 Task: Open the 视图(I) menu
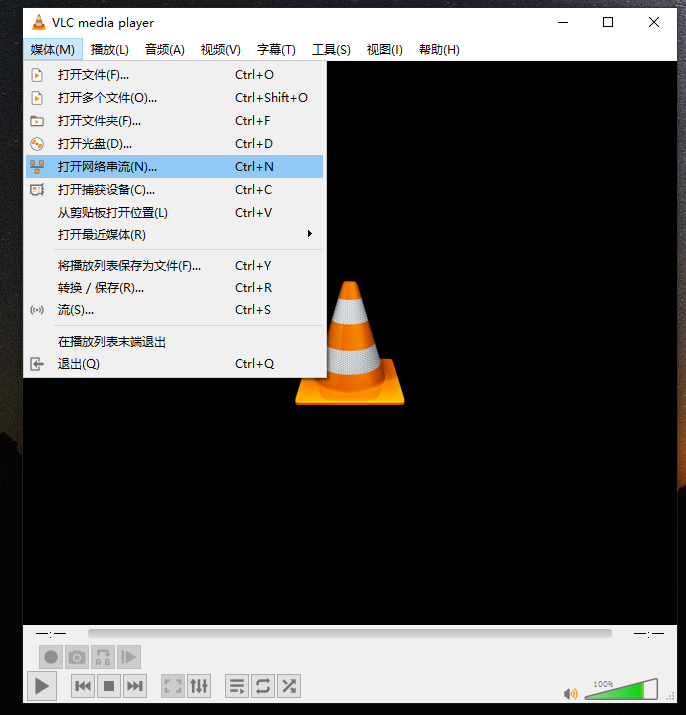tap(385, 49)
